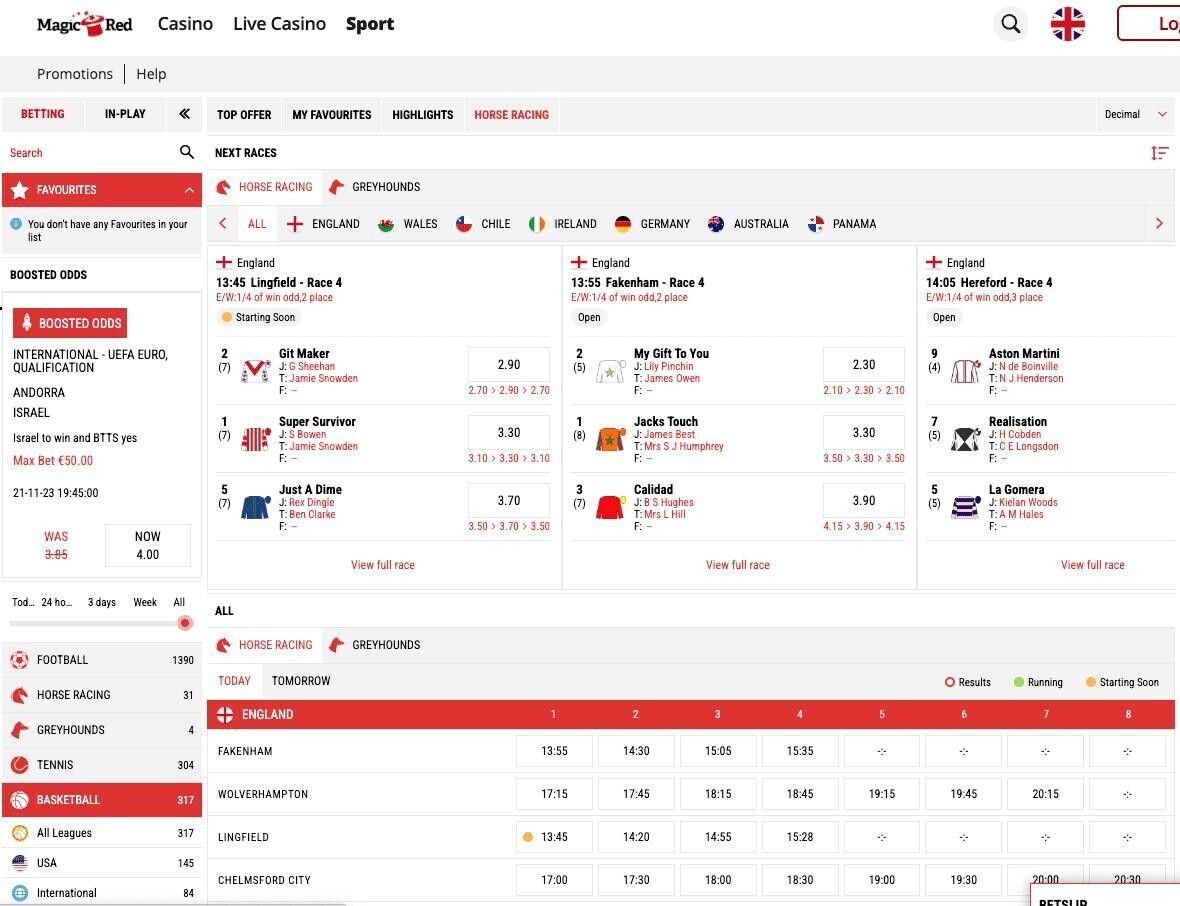The width and height of the screenshot is (1180, 906).
Task: Open Wolverhampton 17:15 race cell
Action: tap(555, 794)
